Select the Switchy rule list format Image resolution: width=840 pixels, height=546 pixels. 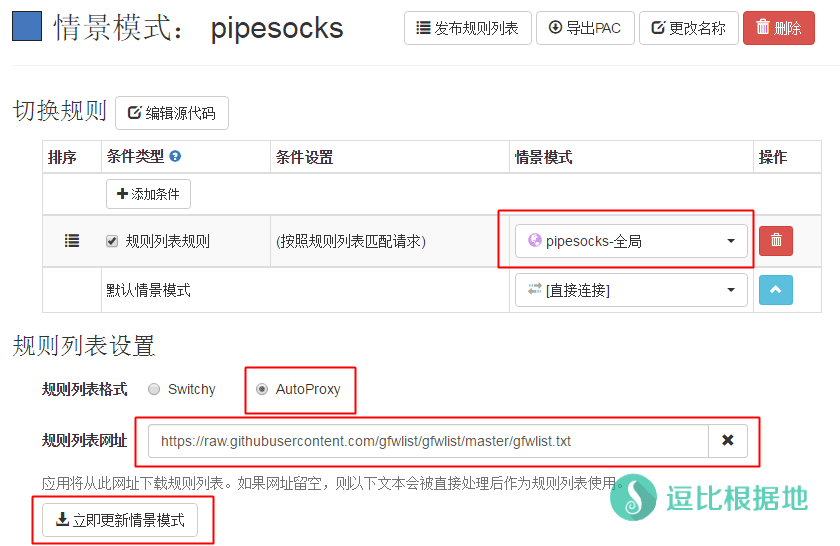[154, 389]
